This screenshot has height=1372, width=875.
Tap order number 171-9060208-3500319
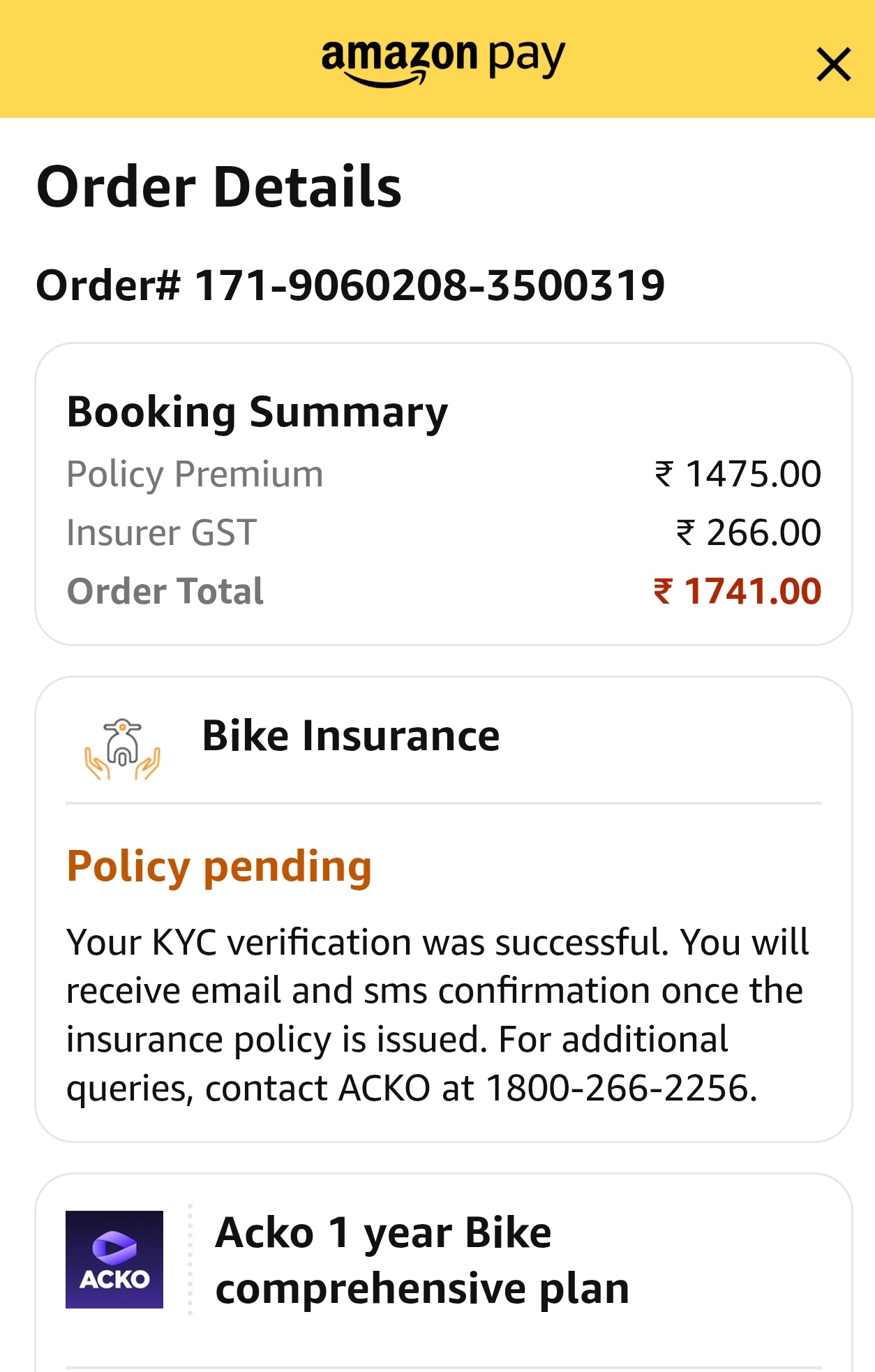click(428, 285)
